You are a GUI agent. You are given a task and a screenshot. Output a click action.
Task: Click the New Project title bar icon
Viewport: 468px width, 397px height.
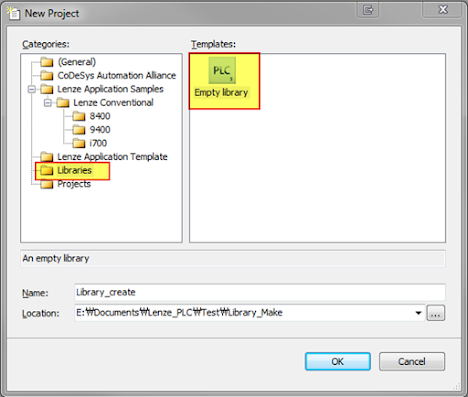(14, 13)
